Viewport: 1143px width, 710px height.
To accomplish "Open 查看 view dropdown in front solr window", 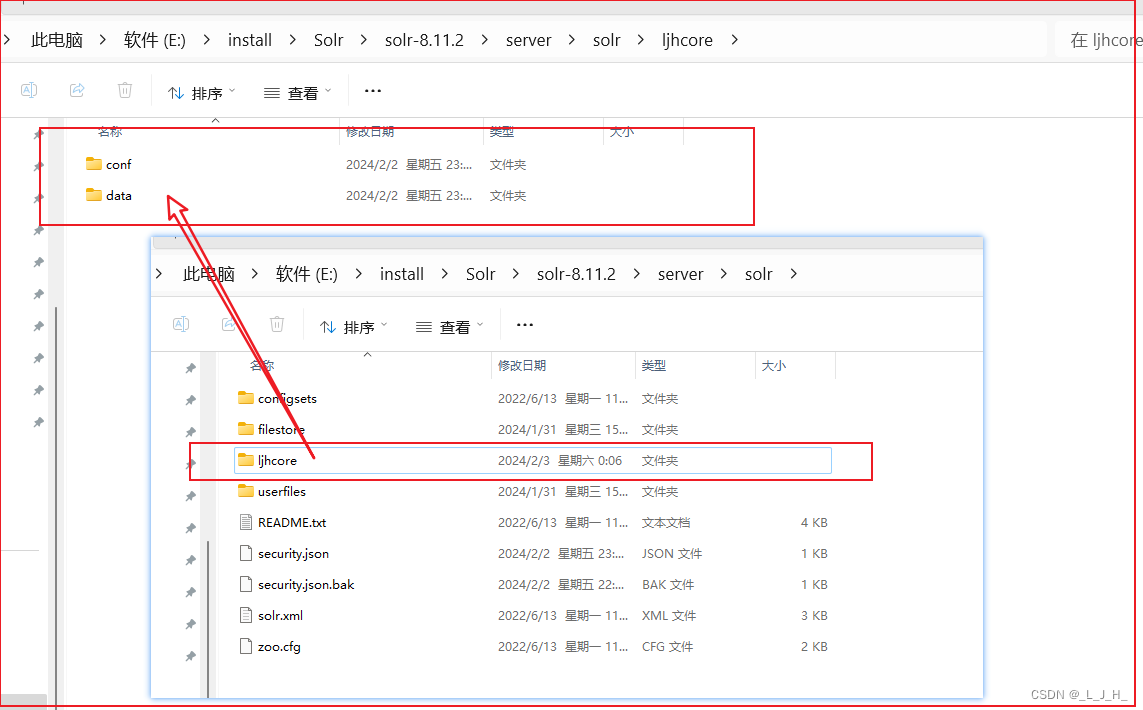I will (449, 327).
